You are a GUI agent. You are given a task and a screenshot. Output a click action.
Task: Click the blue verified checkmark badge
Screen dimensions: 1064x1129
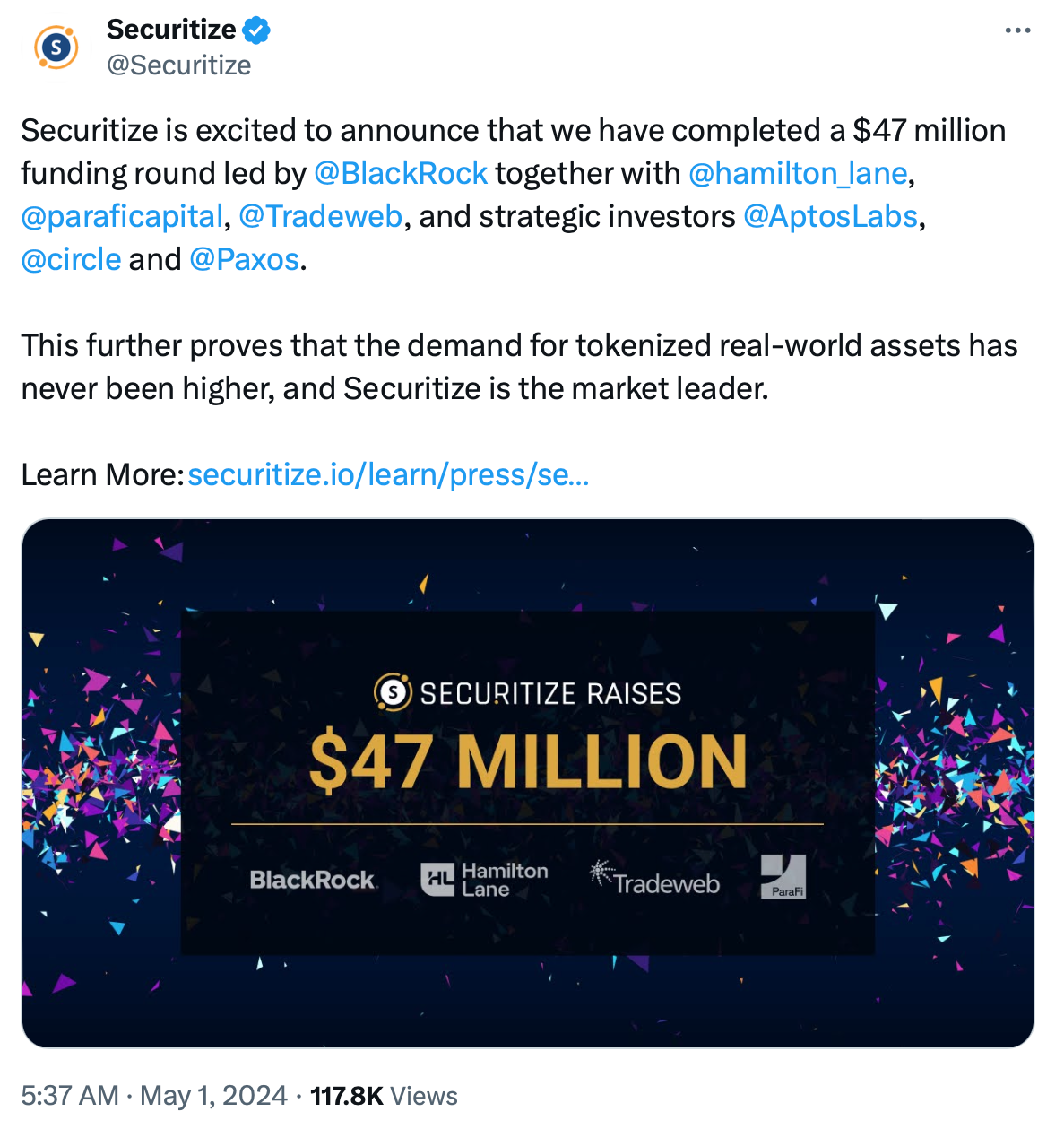pos(255,29)
